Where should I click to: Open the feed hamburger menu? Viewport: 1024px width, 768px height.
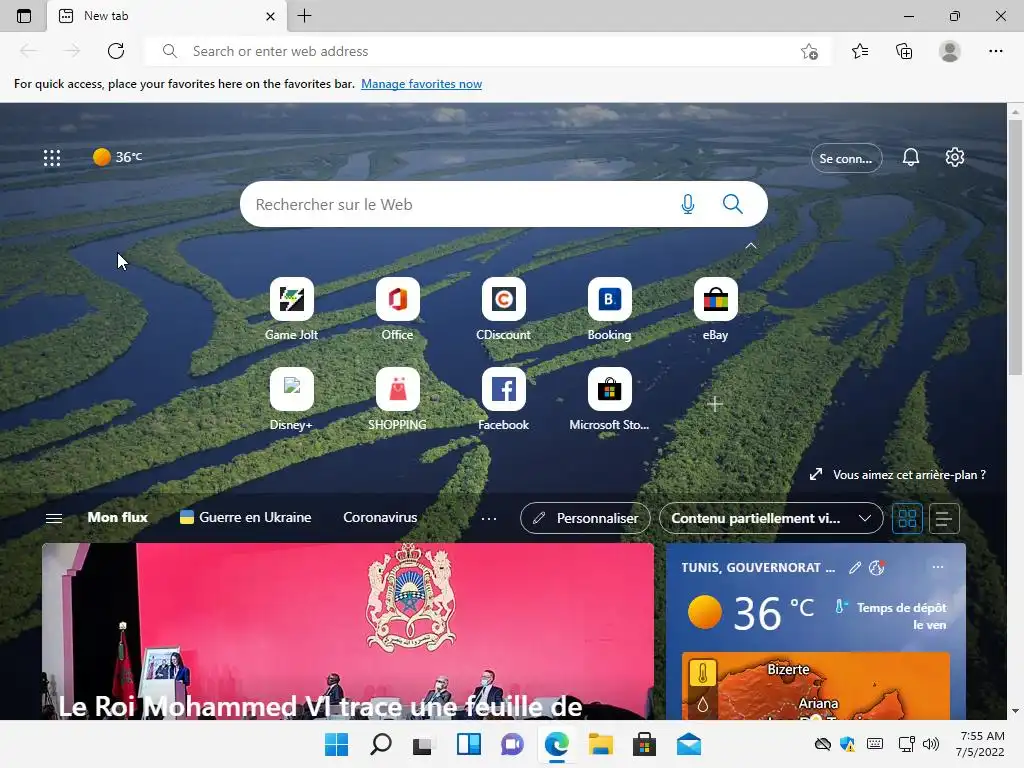[54, 518]
